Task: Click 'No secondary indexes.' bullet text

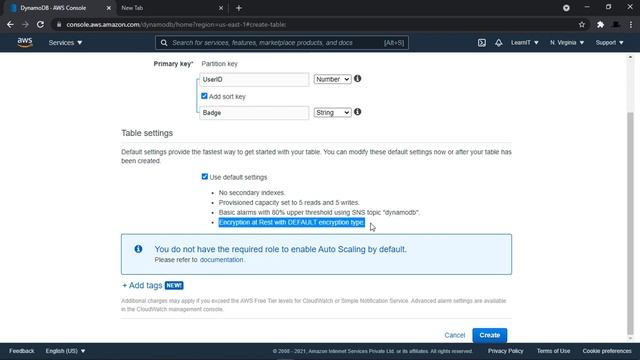Action: coord(252,192)
